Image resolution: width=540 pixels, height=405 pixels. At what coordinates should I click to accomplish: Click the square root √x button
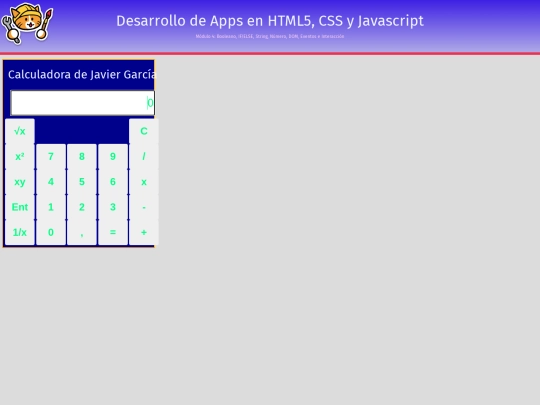20,131
